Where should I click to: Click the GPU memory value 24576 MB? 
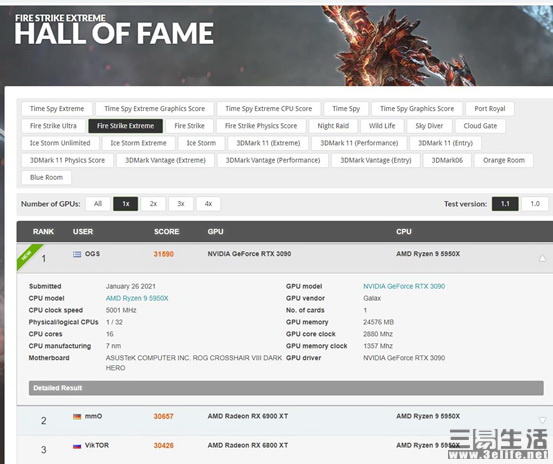(x=378, y=322)
